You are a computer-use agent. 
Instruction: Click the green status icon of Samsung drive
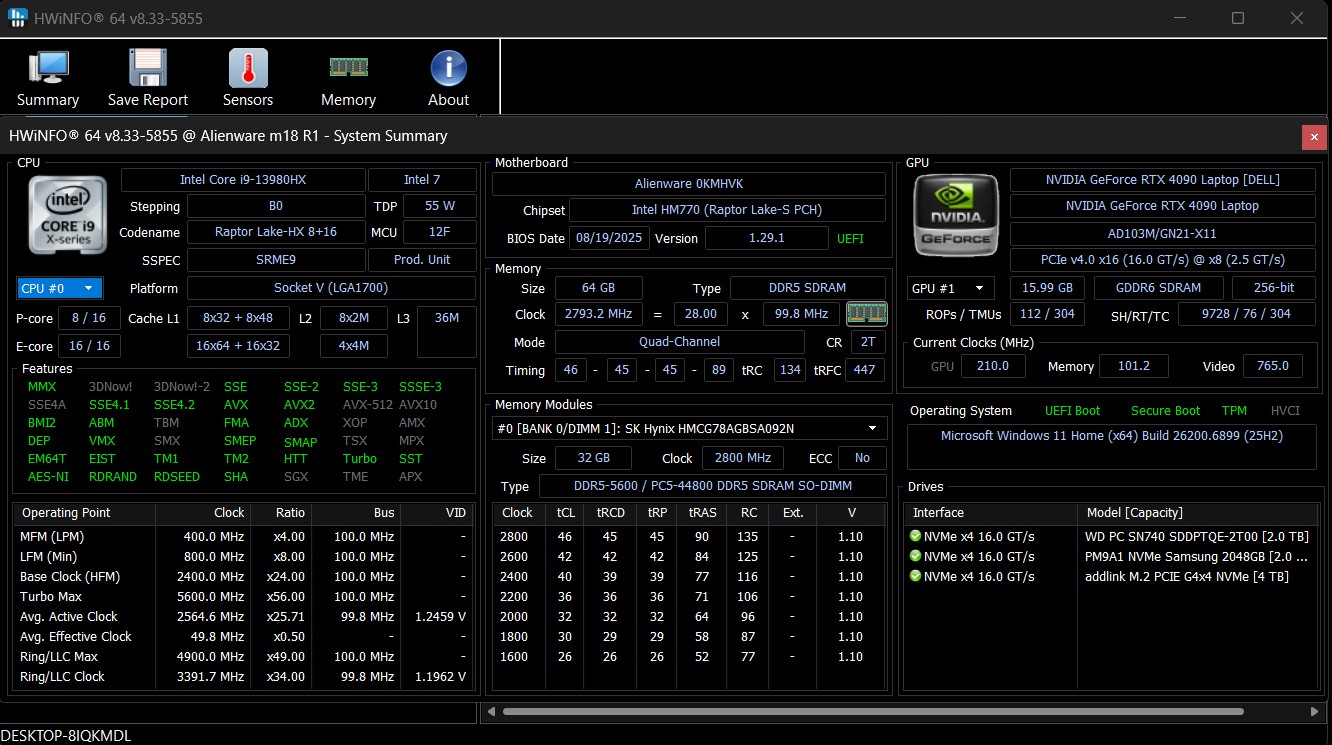[915, 557]
